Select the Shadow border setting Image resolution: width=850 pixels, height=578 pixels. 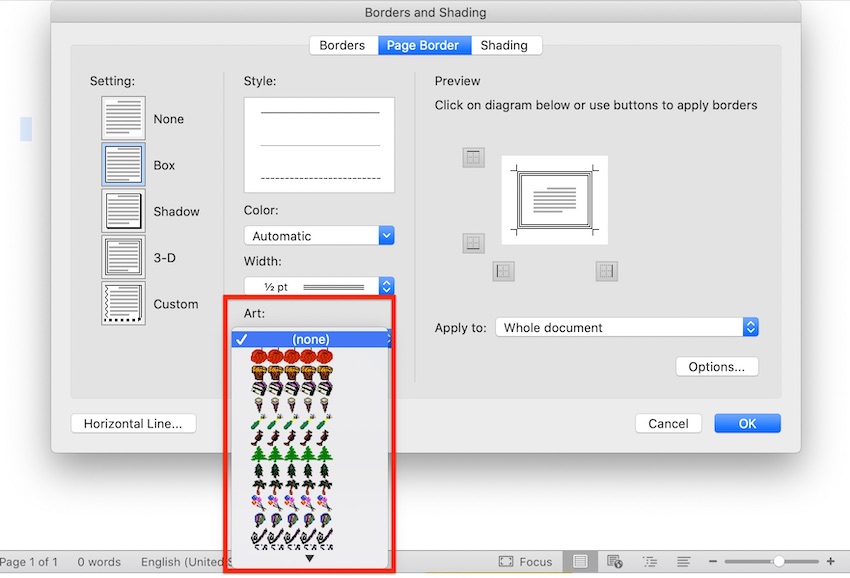122,211
